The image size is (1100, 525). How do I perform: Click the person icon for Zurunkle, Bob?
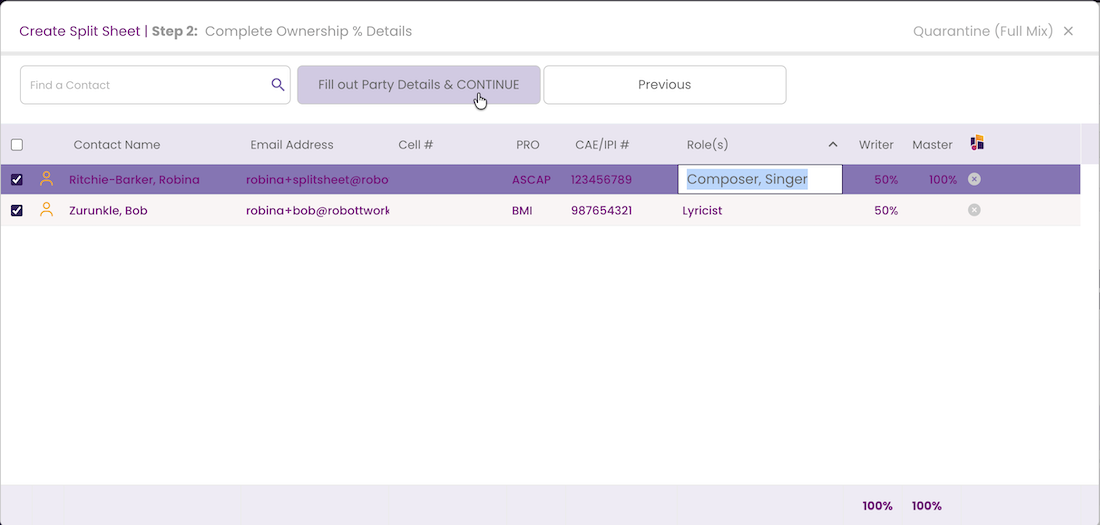pyautogui.click(x=46, y=210)
